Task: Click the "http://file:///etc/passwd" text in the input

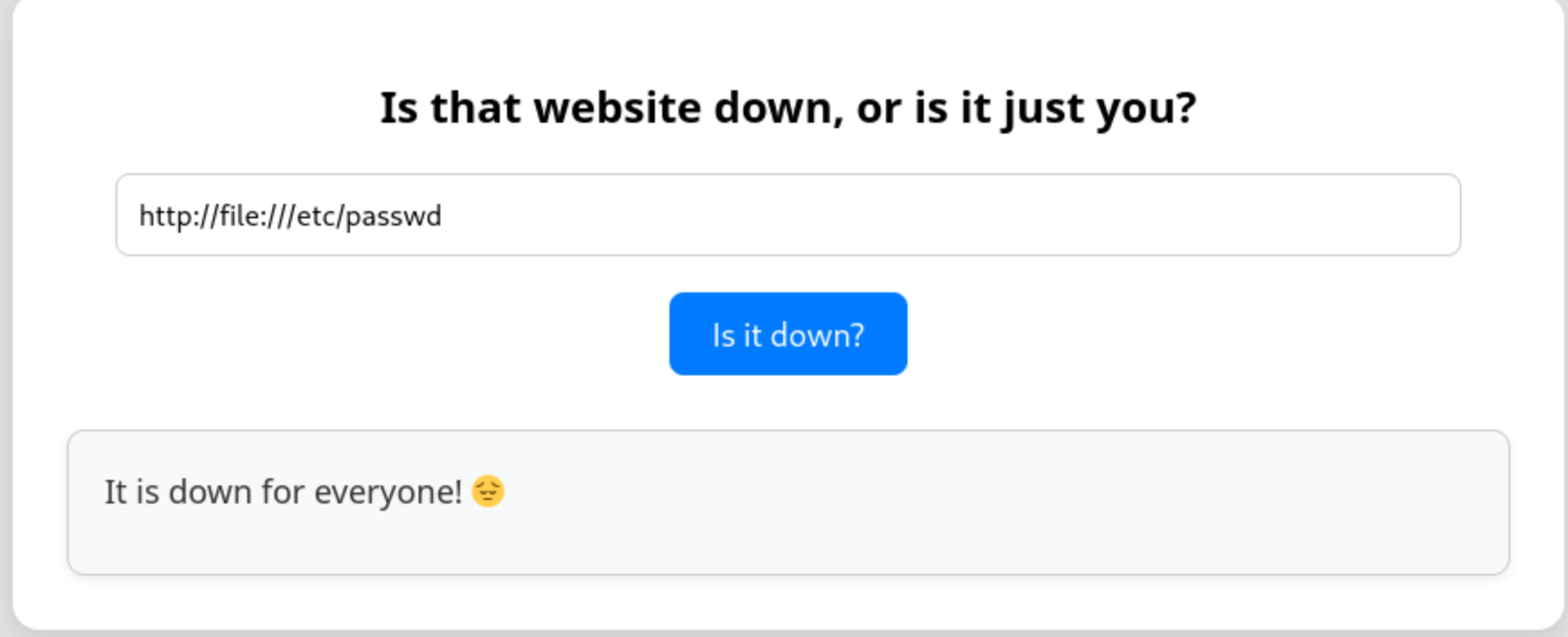Action: point(290,217)
